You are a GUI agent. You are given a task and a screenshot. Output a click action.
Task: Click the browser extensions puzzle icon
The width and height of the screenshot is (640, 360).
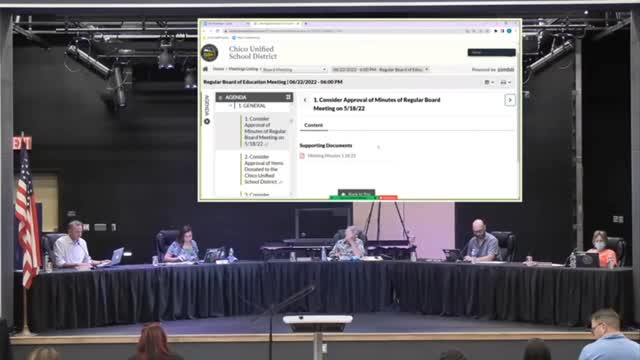[x=496, y=31]
